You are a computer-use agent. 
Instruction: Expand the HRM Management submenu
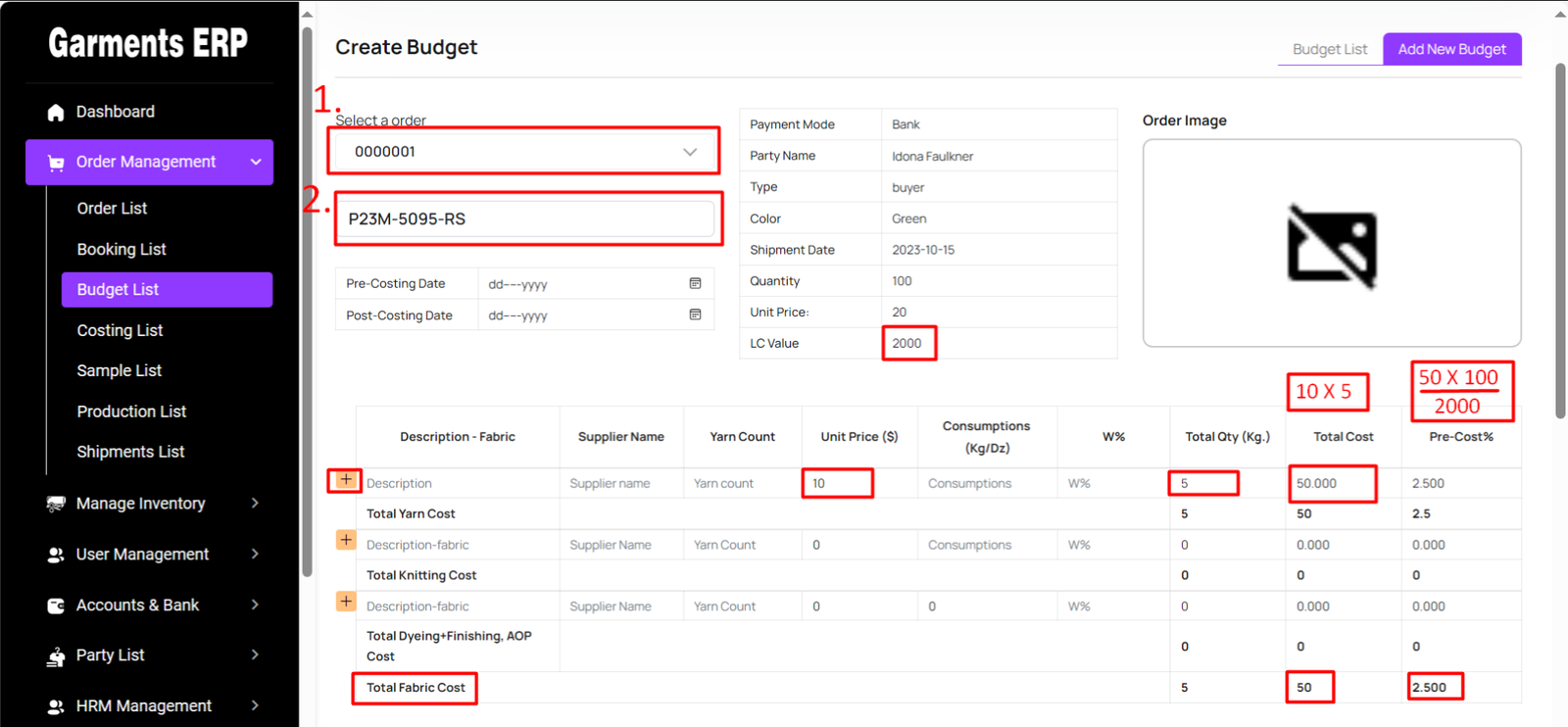tap(255, 705)
